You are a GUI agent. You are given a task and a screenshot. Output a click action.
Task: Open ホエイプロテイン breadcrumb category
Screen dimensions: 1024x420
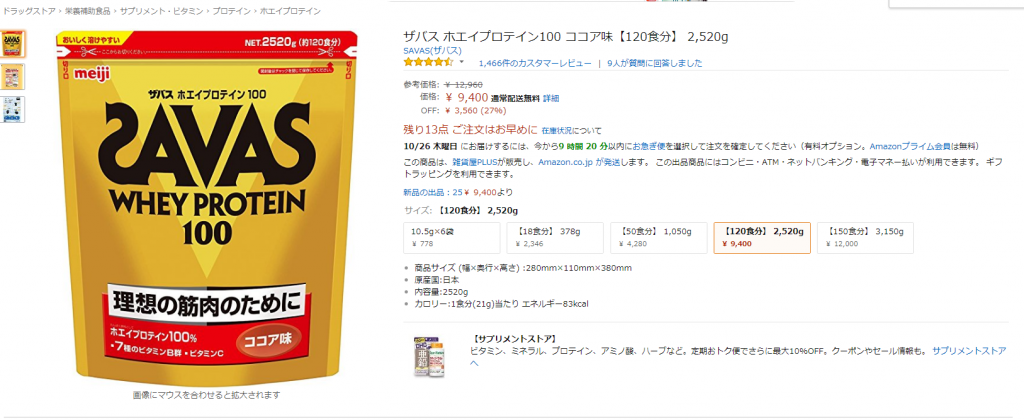pyautogui.click(x=291, y=12)
